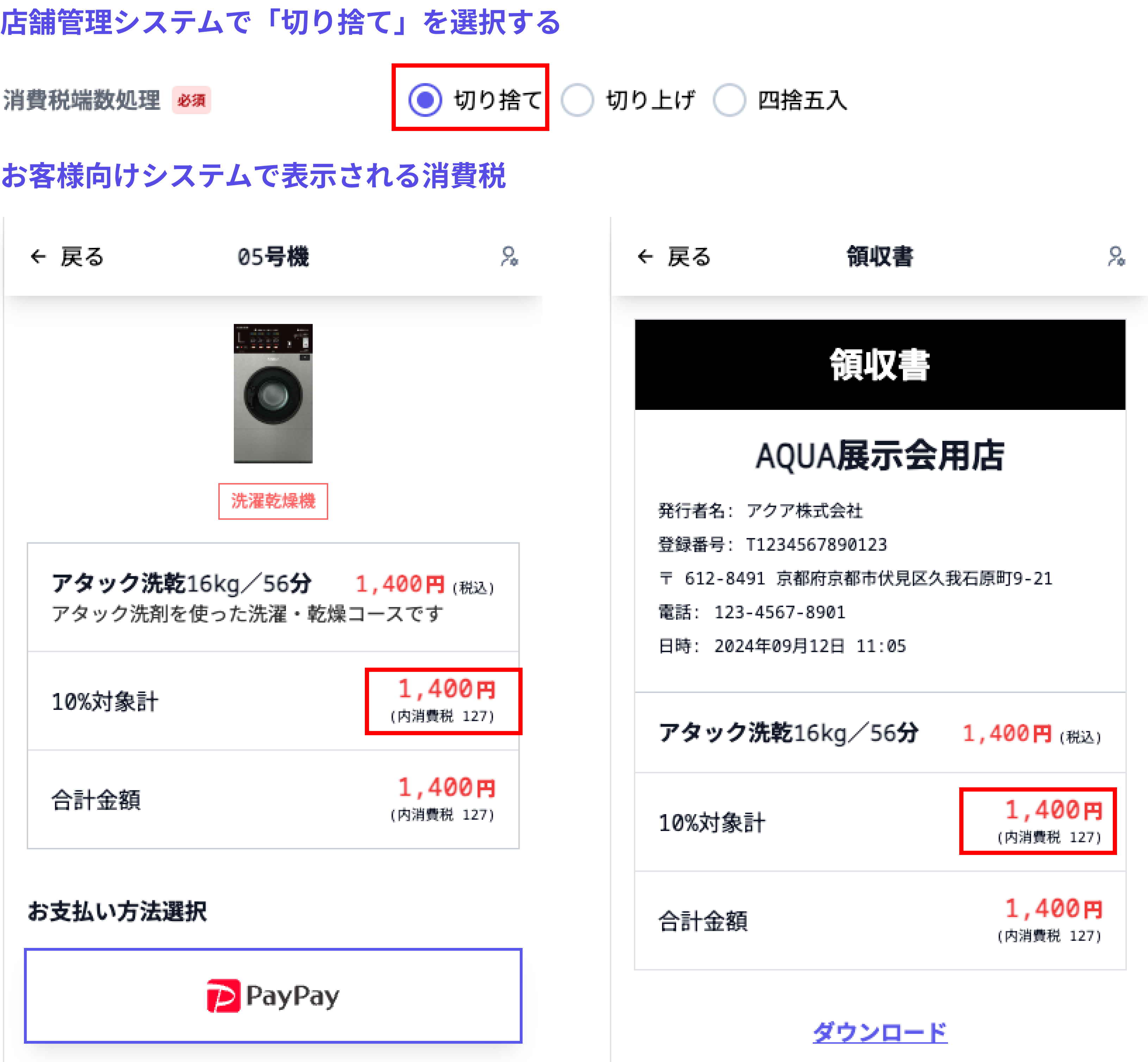Open user settings icon on 領収書 screen

pyautogui.click(x=1116, y=256)
